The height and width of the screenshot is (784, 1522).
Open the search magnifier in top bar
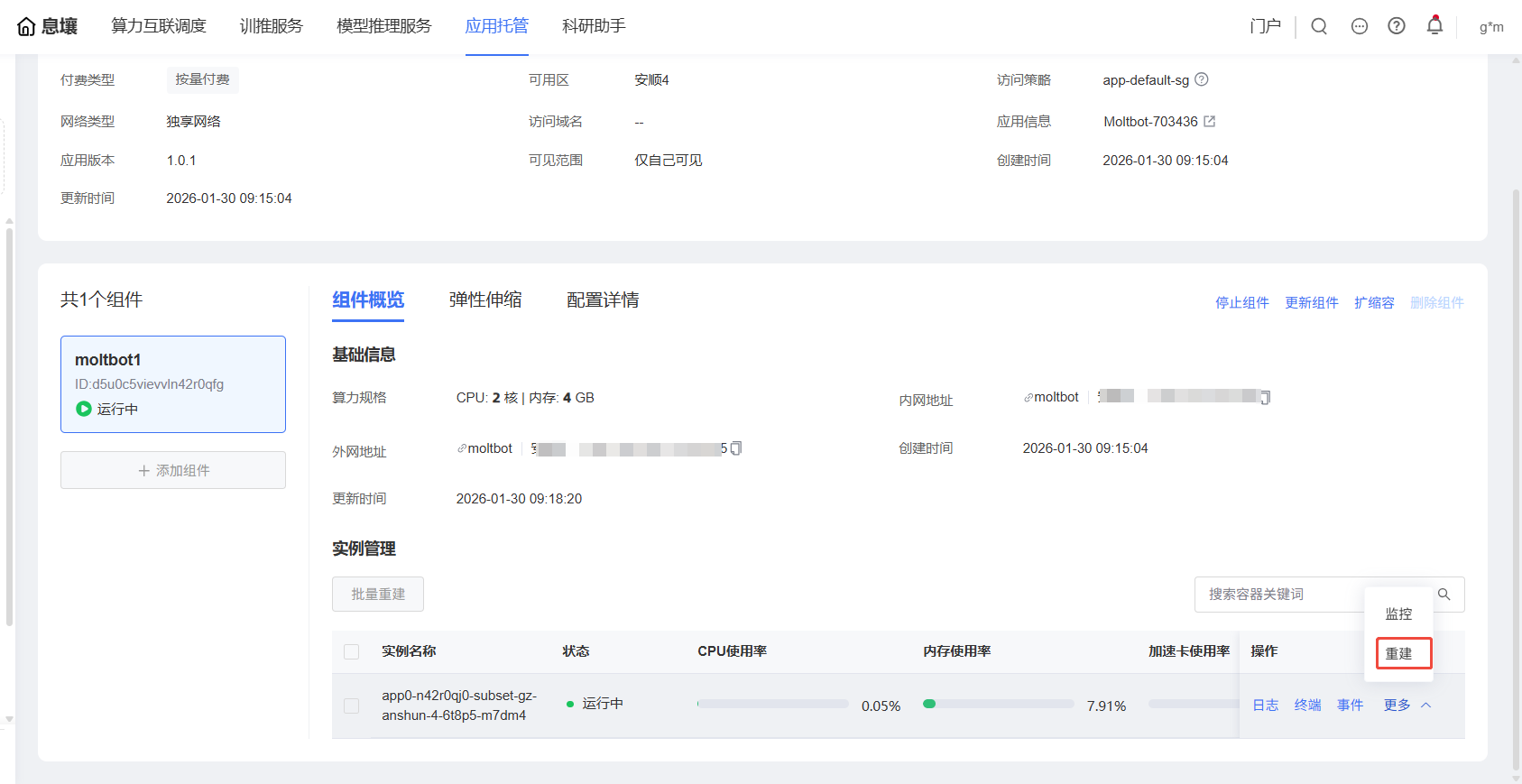(1318, 26)
